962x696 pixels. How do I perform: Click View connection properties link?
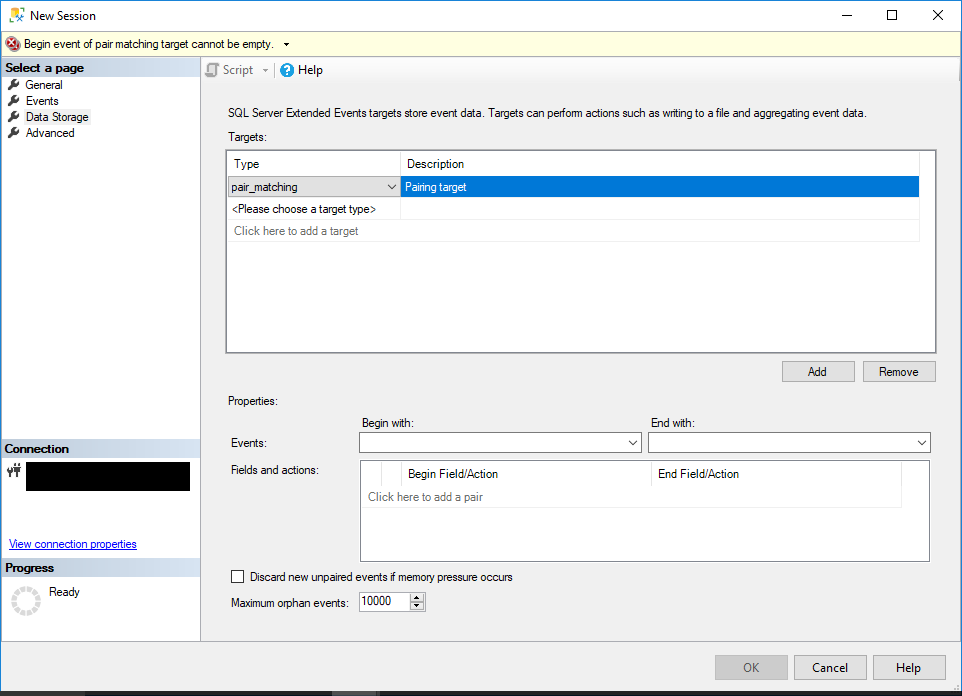pyautogui.click(x=72, y=543)
